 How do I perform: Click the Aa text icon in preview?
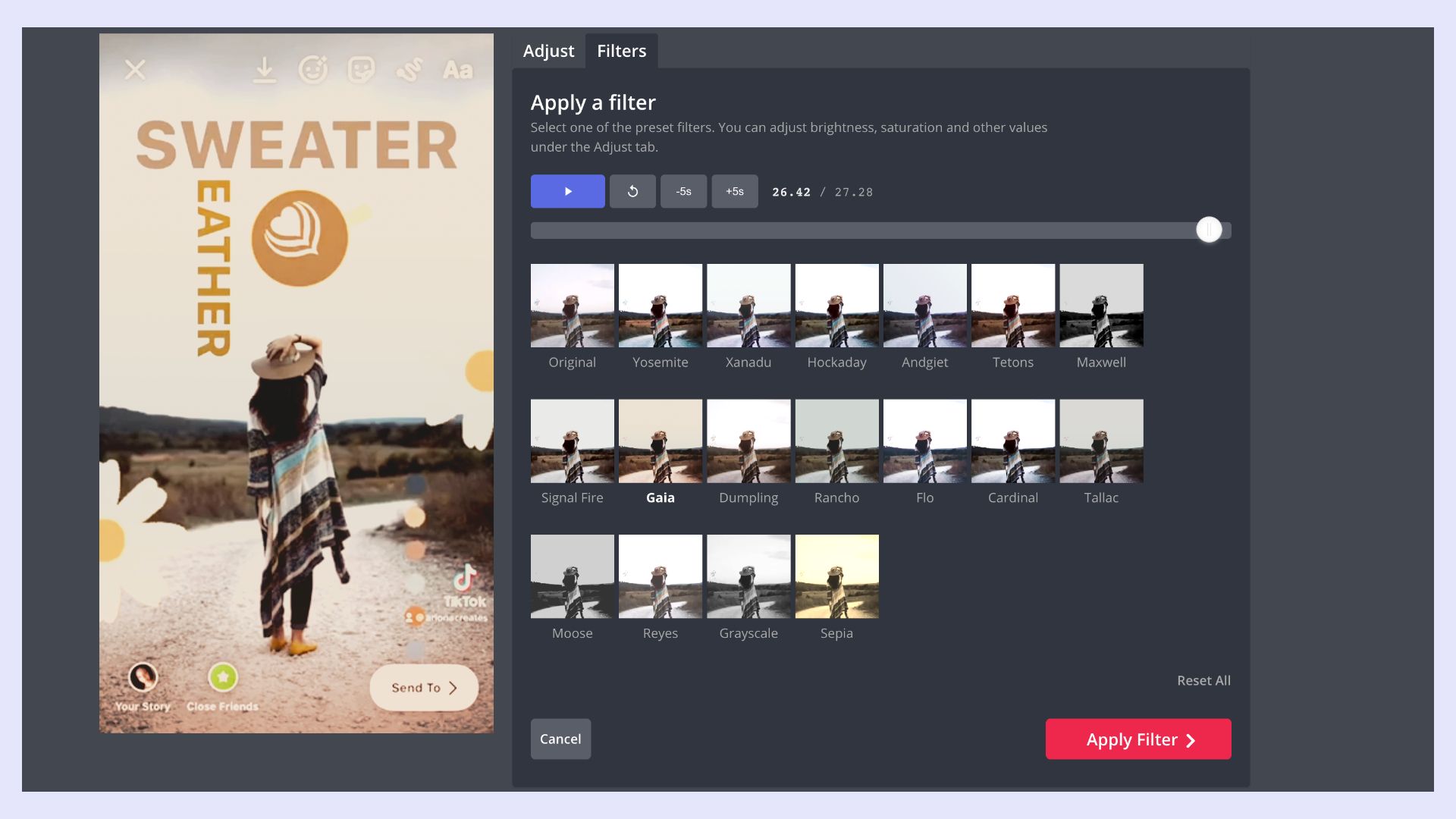[x=458, y=70]
